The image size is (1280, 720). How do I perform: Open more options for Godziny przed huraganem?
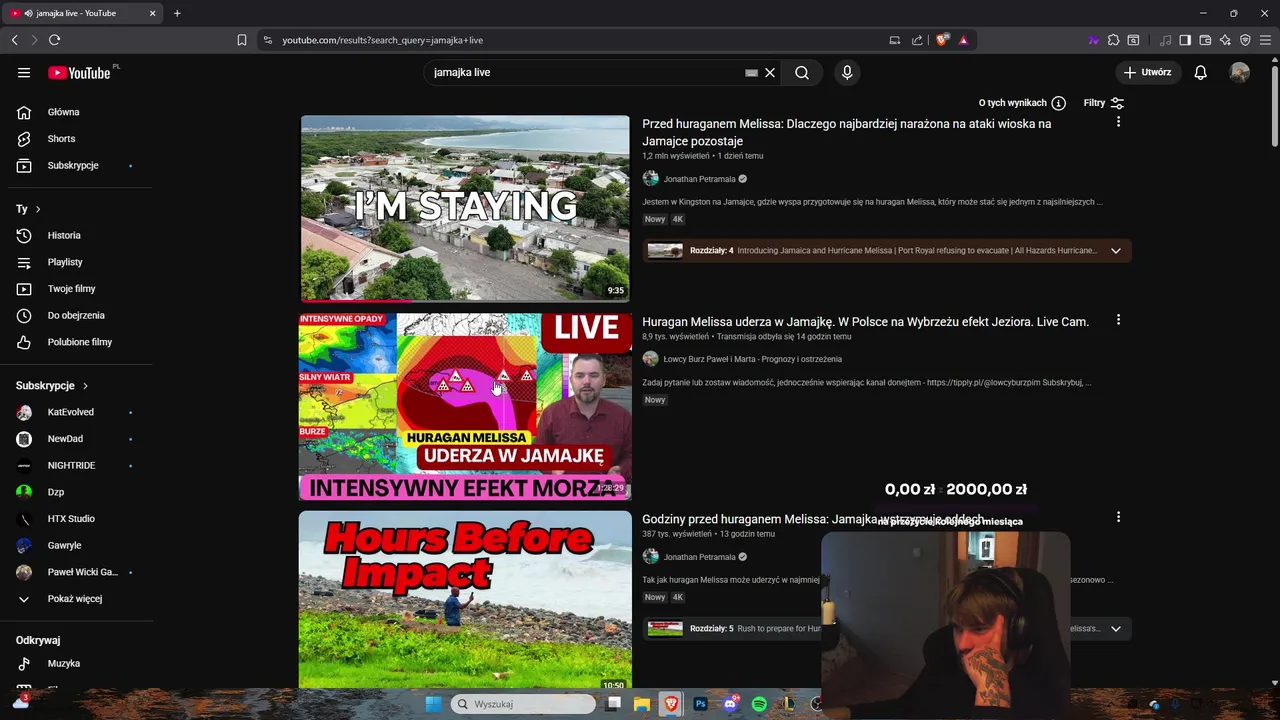coord(1118,517)
